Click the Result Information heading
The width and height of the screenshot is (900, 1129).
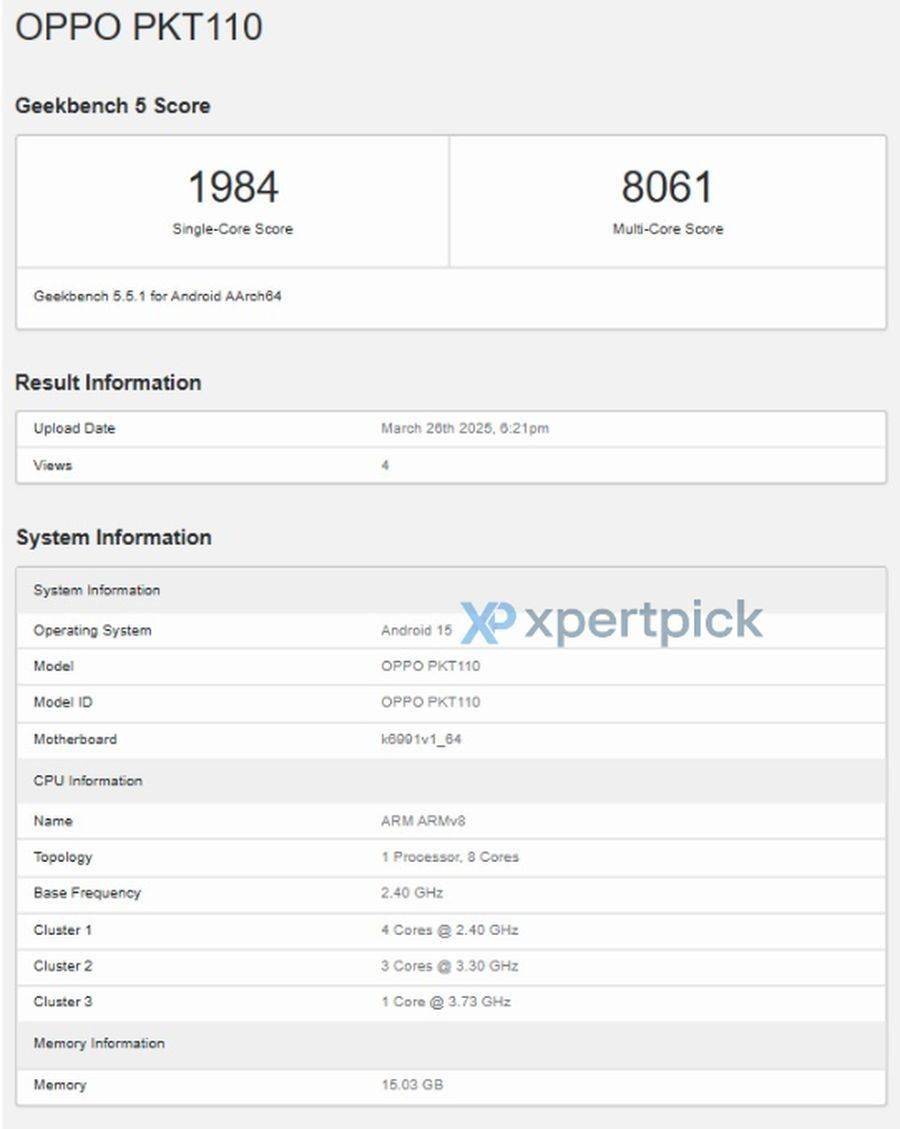click(x=108, y=382)
